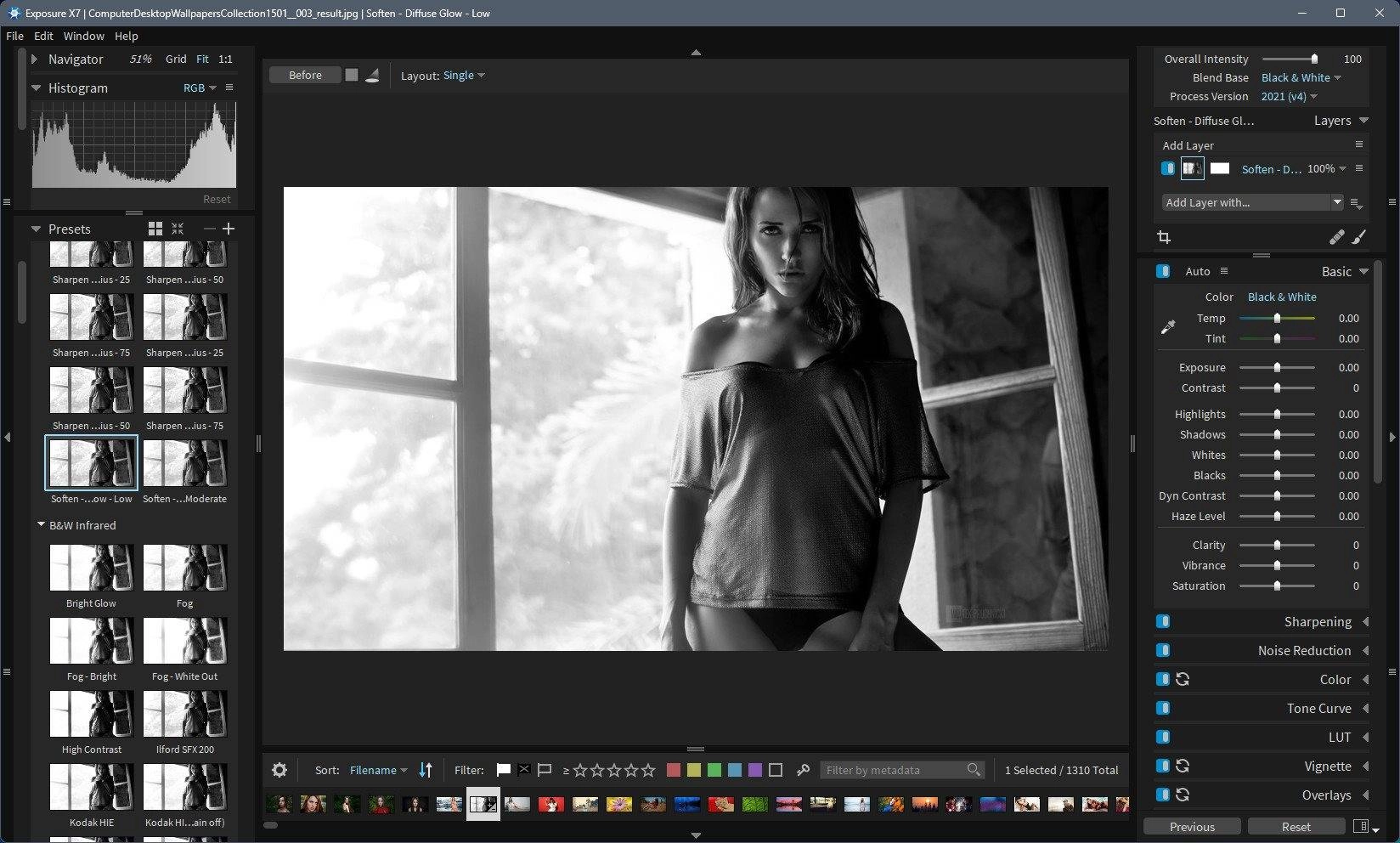Screen dimensions: 1400x843
Task: Add a new preset with plus icon
Action: [x=229, y=229]
